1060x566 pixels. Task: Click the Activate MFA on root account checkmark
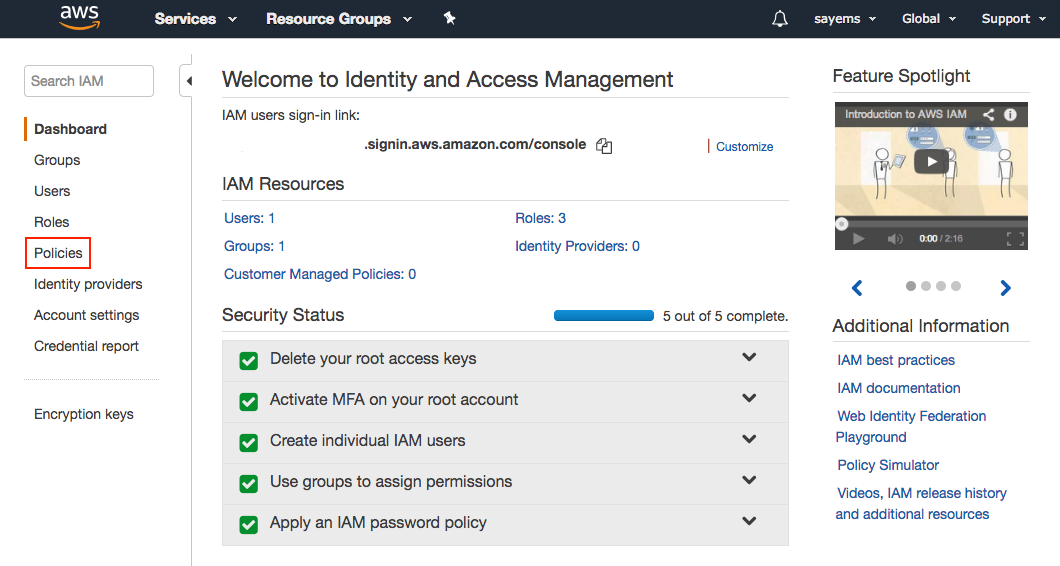[x=249, y=402]
